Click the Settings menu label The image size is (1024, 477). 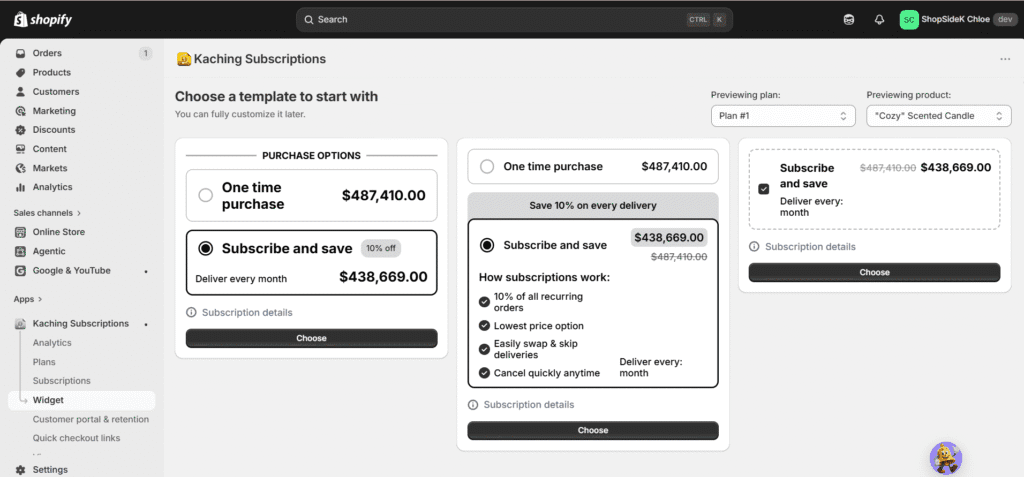[50, 470]
